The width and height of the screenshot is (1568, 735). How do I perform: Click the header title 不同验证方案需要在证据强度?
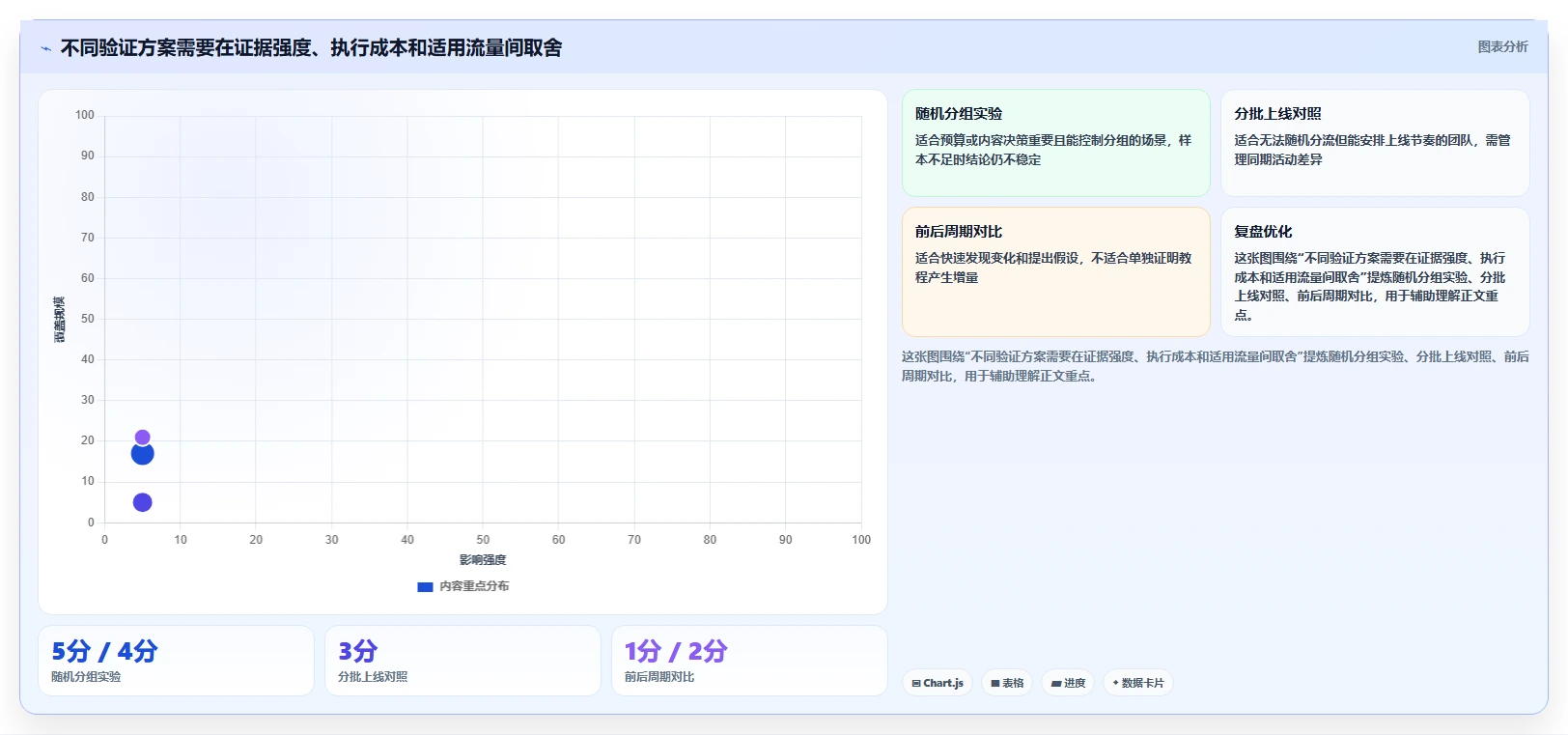pos(312,47)
